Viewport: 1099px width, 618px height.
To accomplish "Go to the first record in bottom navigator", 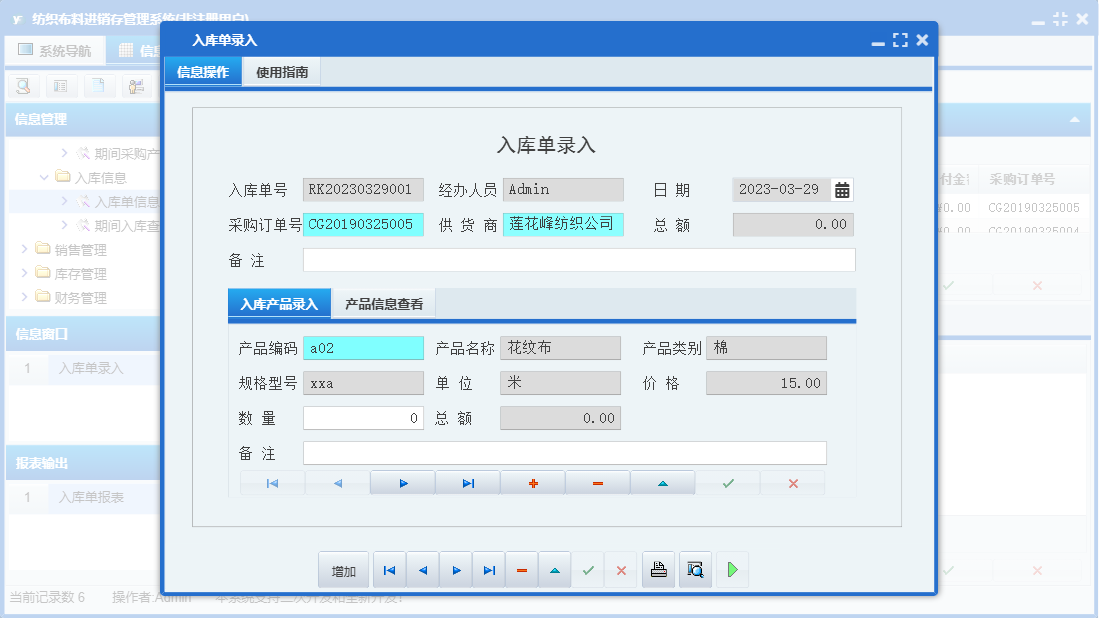I will tap(389, 569).
